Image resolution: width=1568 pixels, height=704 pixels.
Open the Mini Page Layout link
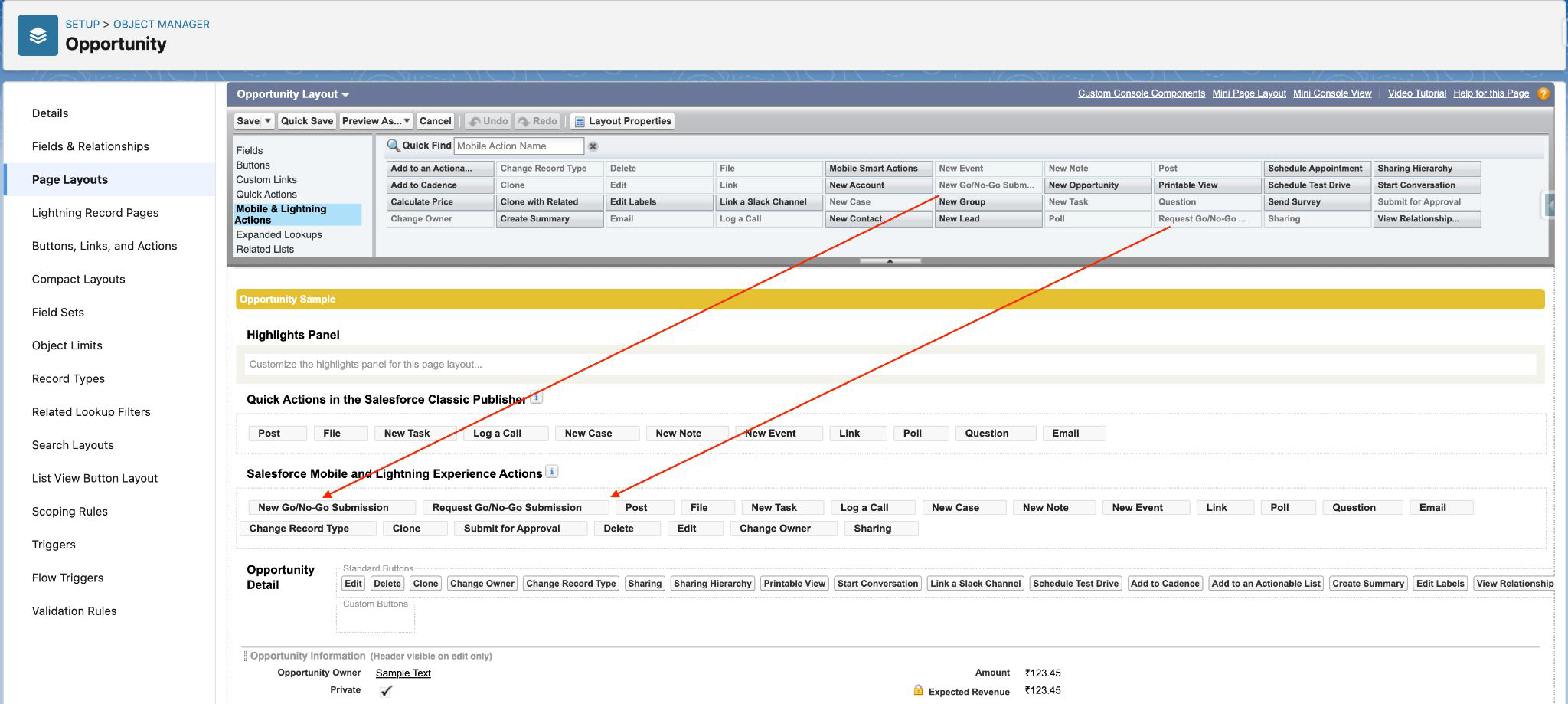coord(1249,93)
